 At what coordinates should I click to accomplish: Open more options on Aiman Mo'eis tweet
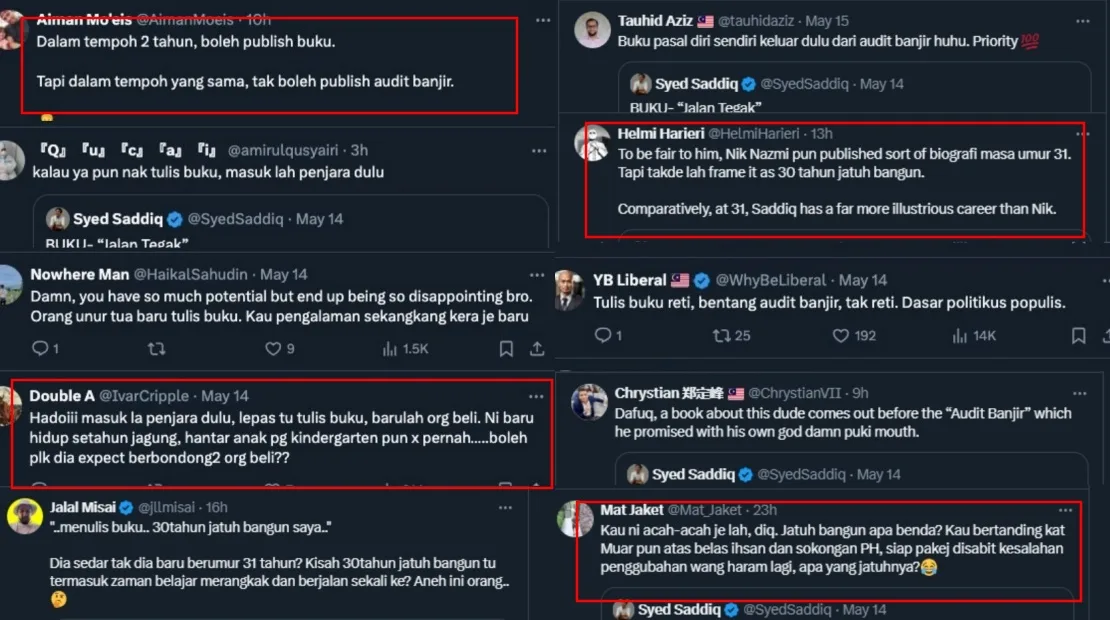(x=542, y=20)
